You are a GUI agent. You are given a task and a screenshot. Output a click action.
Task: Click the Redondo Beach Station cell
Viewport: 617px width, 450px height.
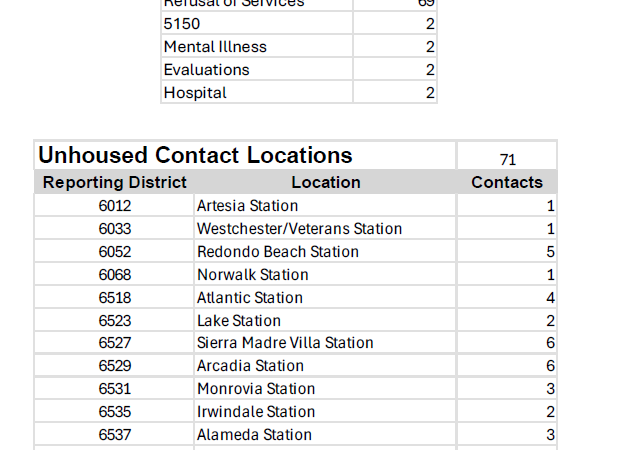pyautogui.click(x=277, y=252)
